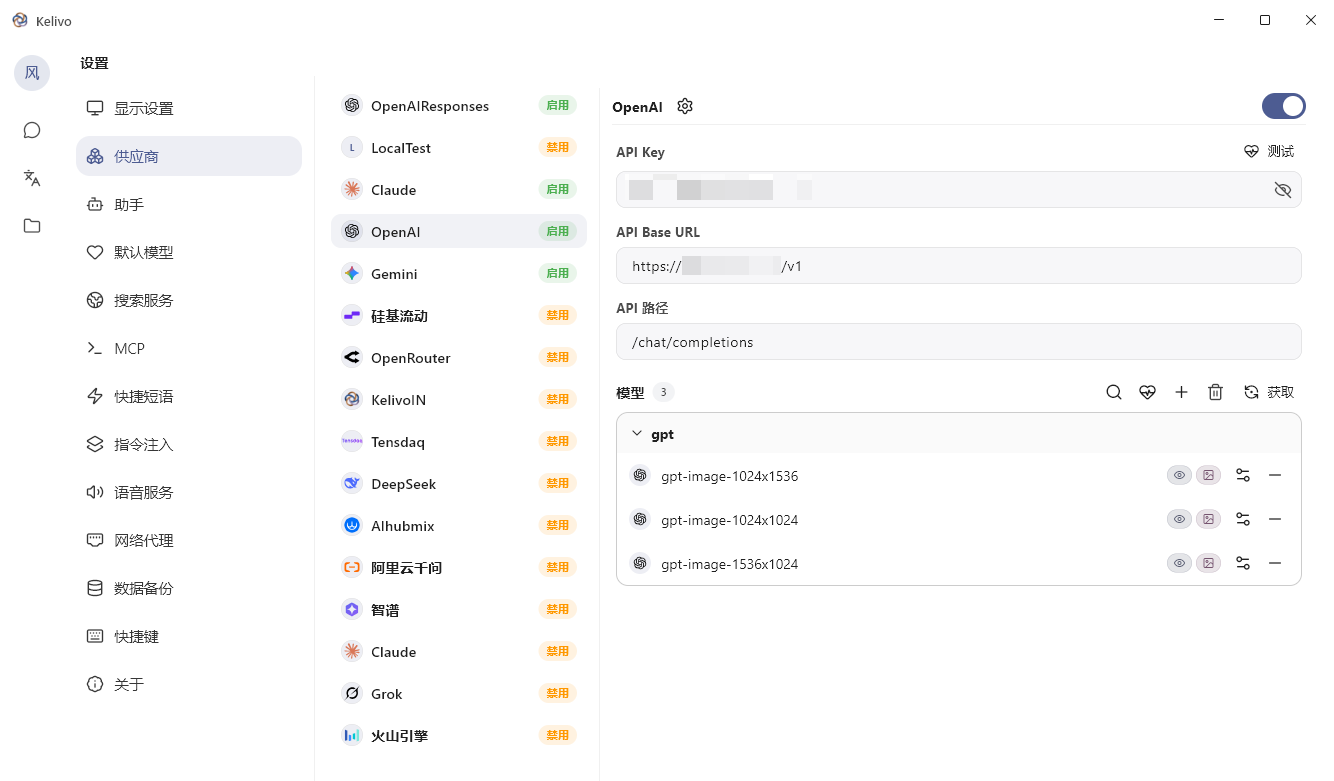1334x781 pixels.
Task: Click the gear icon next to OpenAI title
Action: coord(685,106)
